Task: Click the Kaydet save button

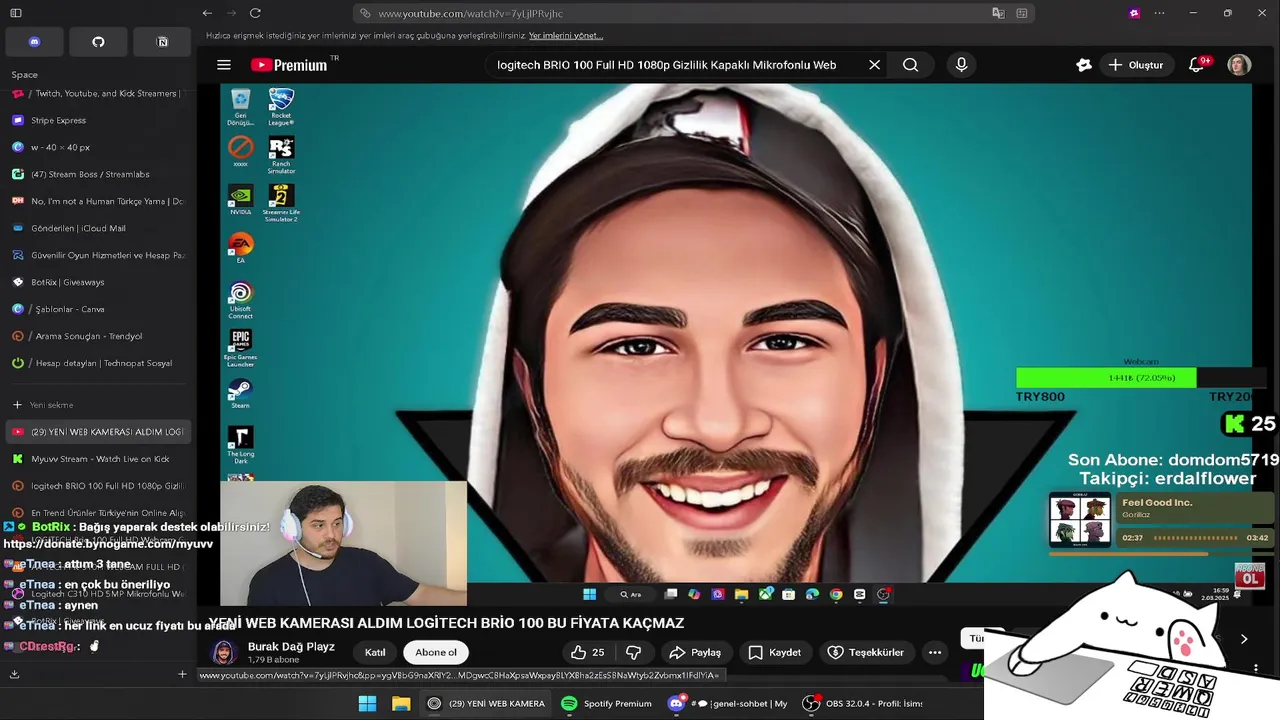Action: coord(775,652)
